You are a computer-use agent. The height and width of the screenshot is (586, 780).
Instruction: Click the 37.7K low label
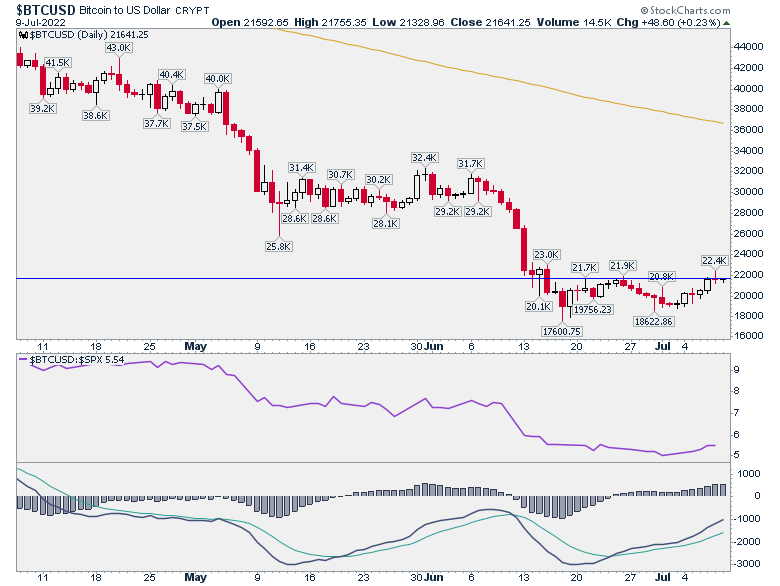(x=157, y=123)
